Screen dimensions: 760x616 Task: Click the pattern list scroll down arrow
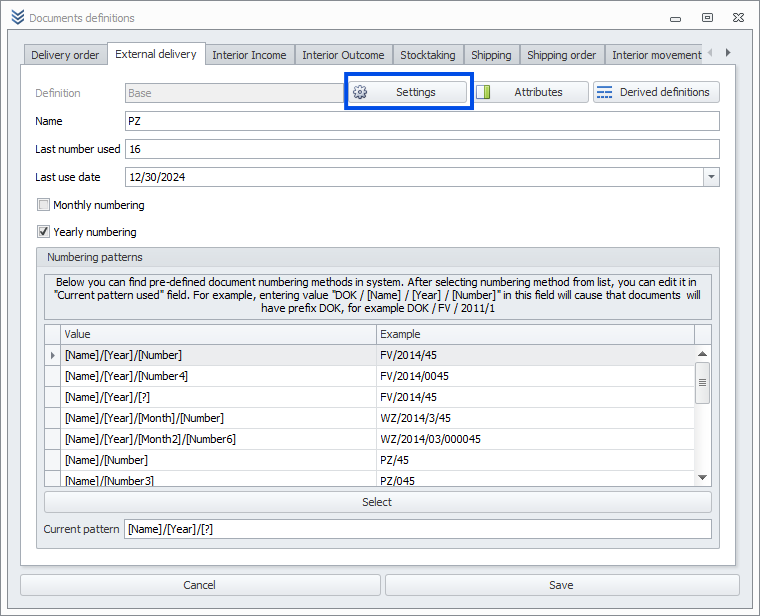pos(702,477)
